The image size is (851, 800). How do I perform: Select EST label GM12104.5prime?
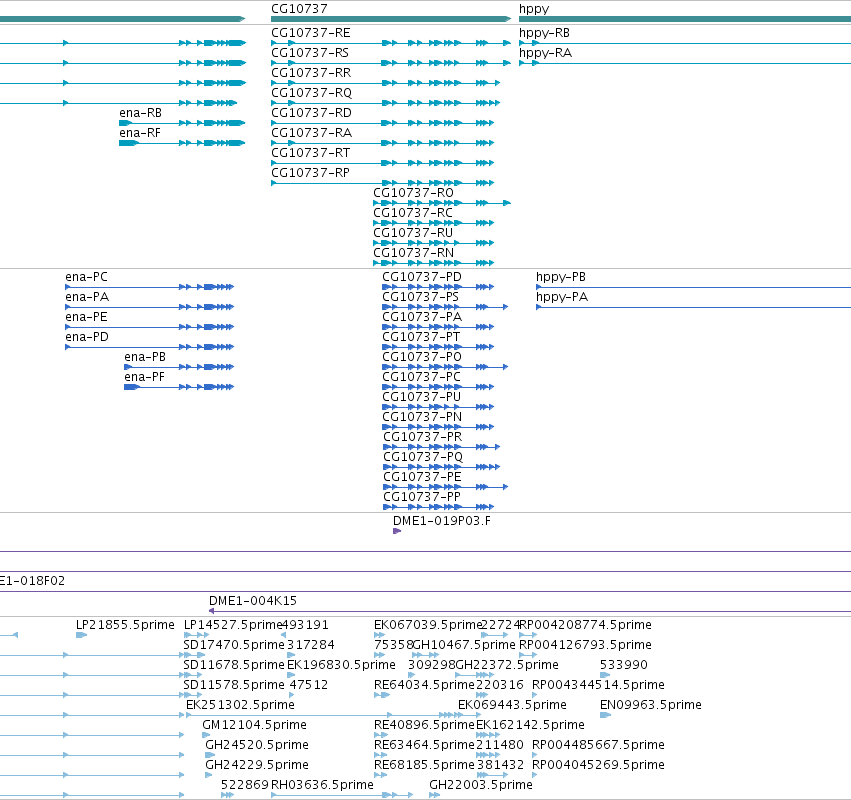tap(254, 725)
